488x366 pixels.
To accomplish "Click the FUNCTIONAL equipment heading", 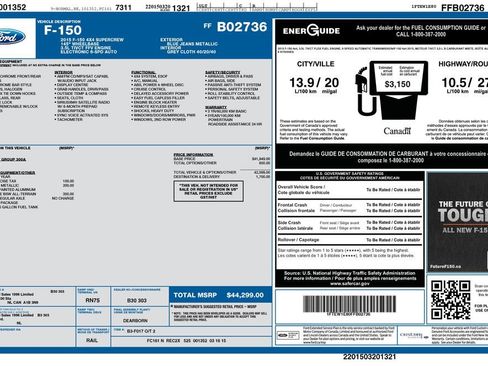I will pos(144,72).
